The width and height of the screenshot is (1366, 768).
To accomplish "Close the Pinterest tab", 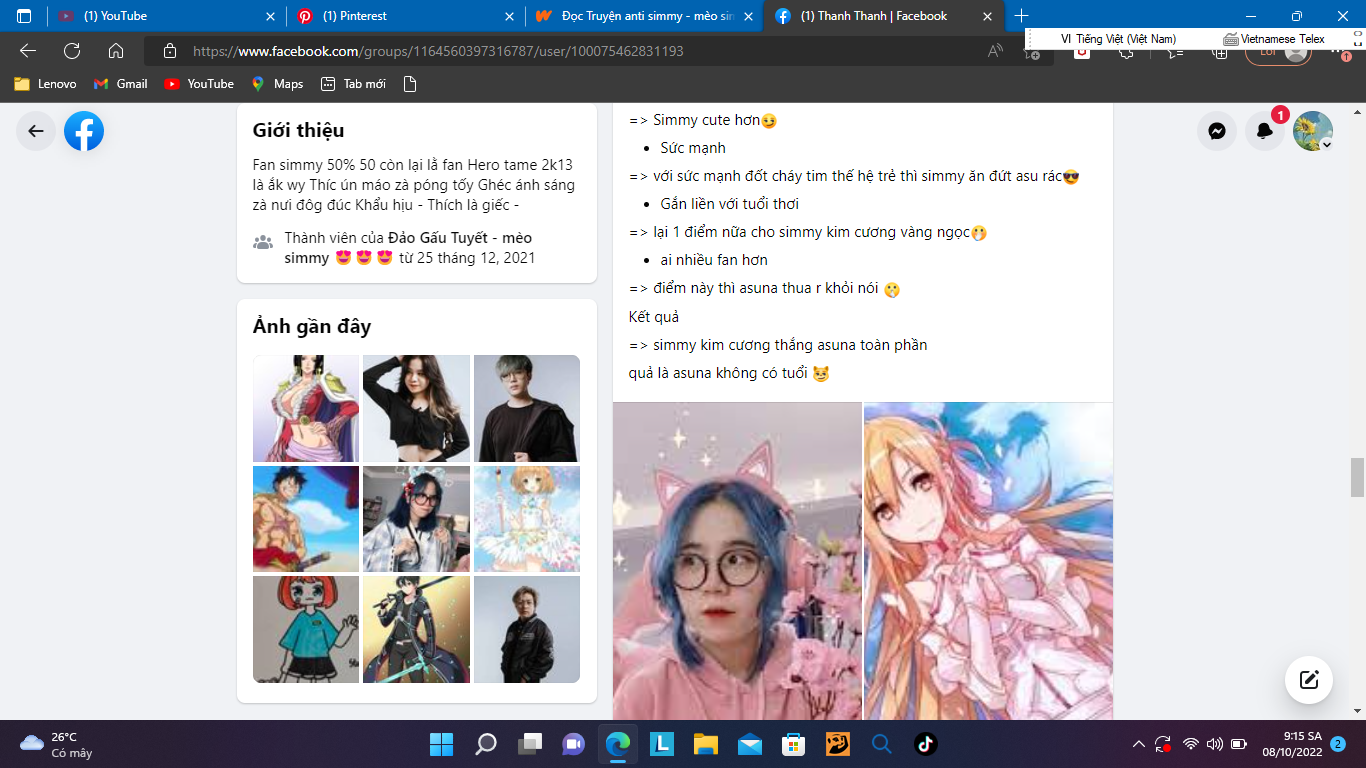I will 511,16.
